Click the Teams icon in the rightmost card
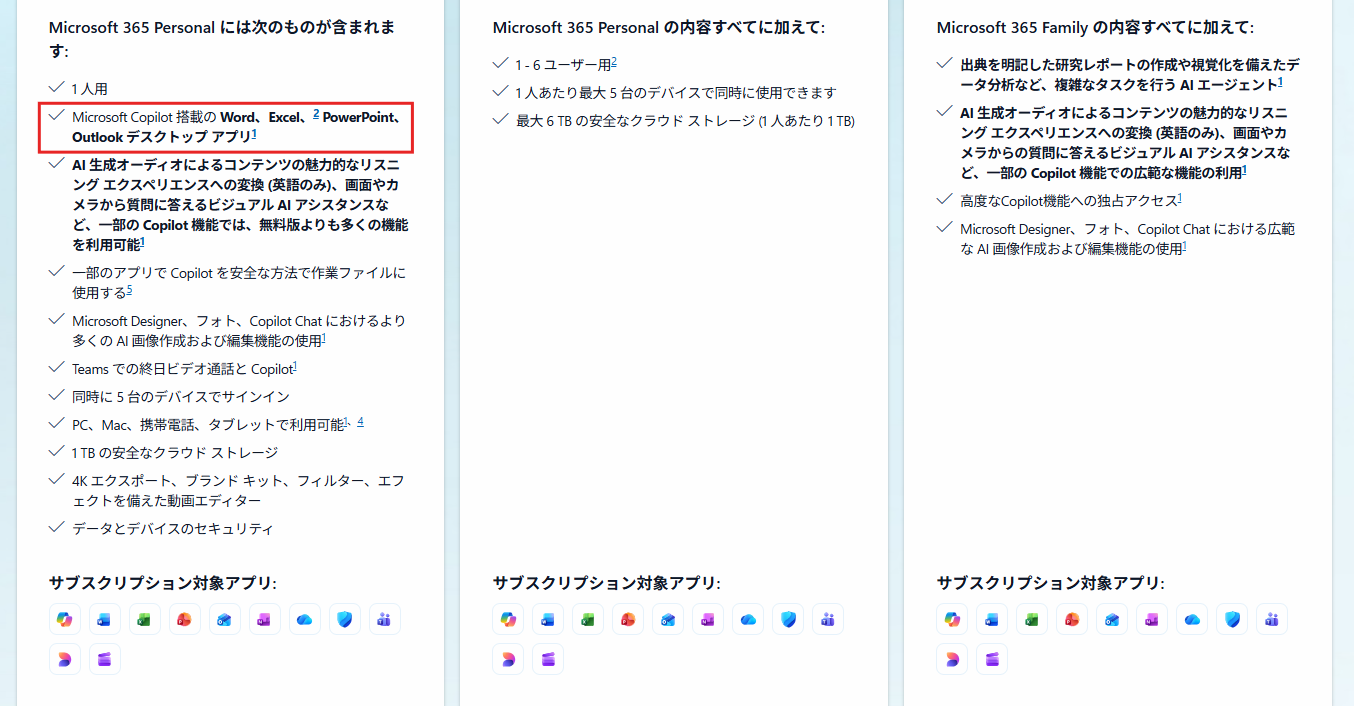 pos(1272,619)
